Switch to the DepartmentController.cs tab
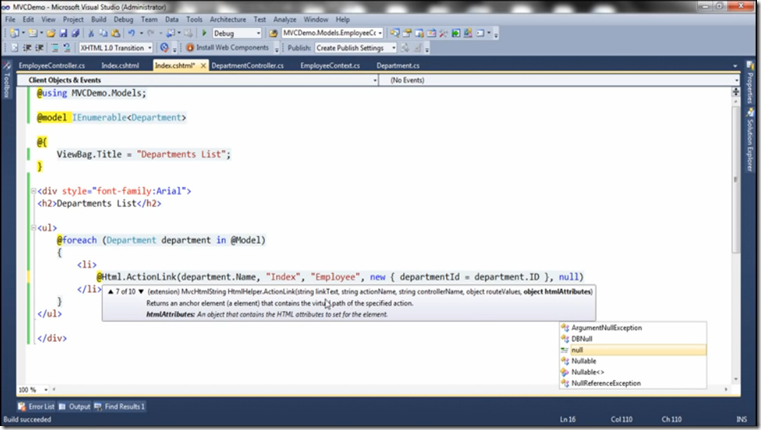This screenshot has height=430, width=761. (248, 66)
